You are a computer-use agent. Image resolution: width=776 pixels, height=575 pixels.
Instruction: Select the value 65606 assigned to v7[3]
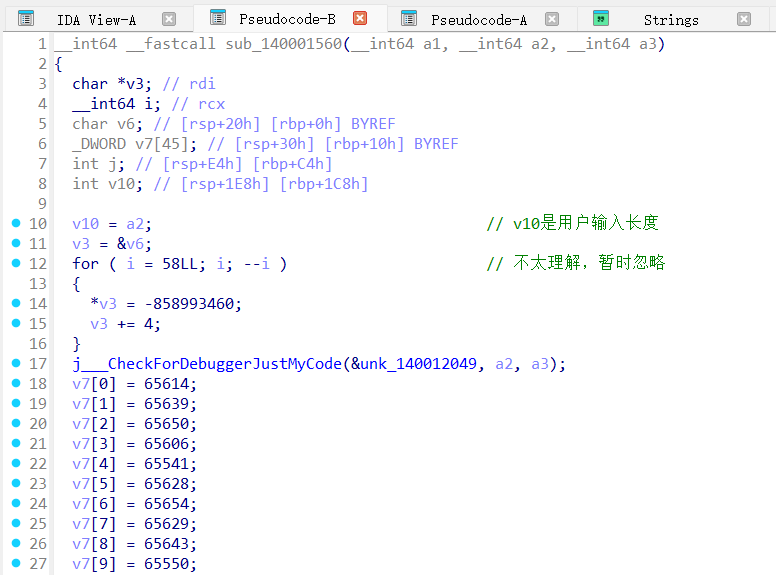[x=166, y=444]
